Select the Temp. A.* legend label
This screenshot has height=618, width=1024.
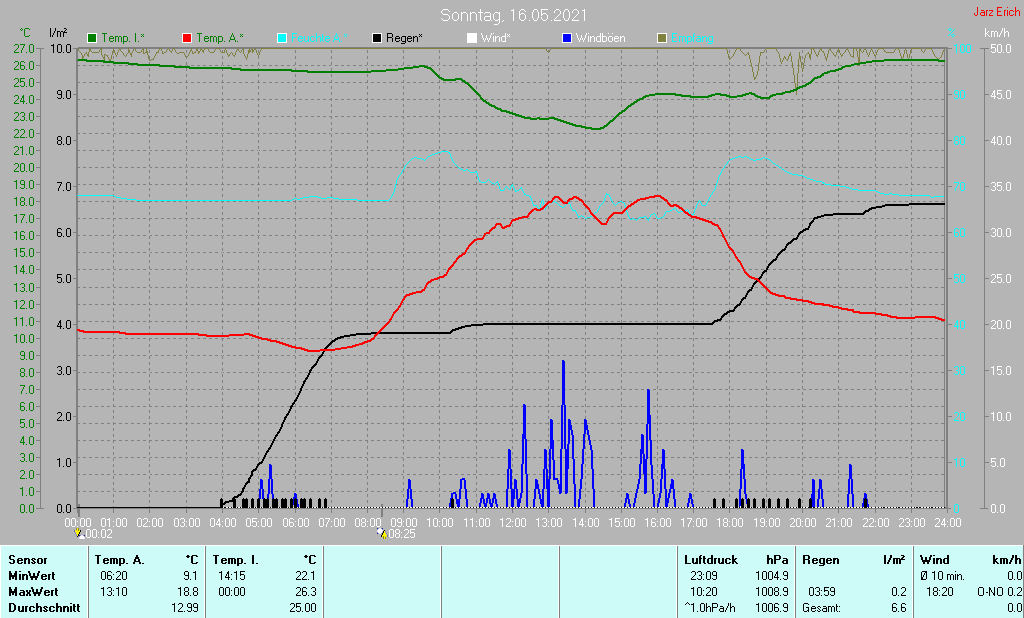[x=220, y=39]
